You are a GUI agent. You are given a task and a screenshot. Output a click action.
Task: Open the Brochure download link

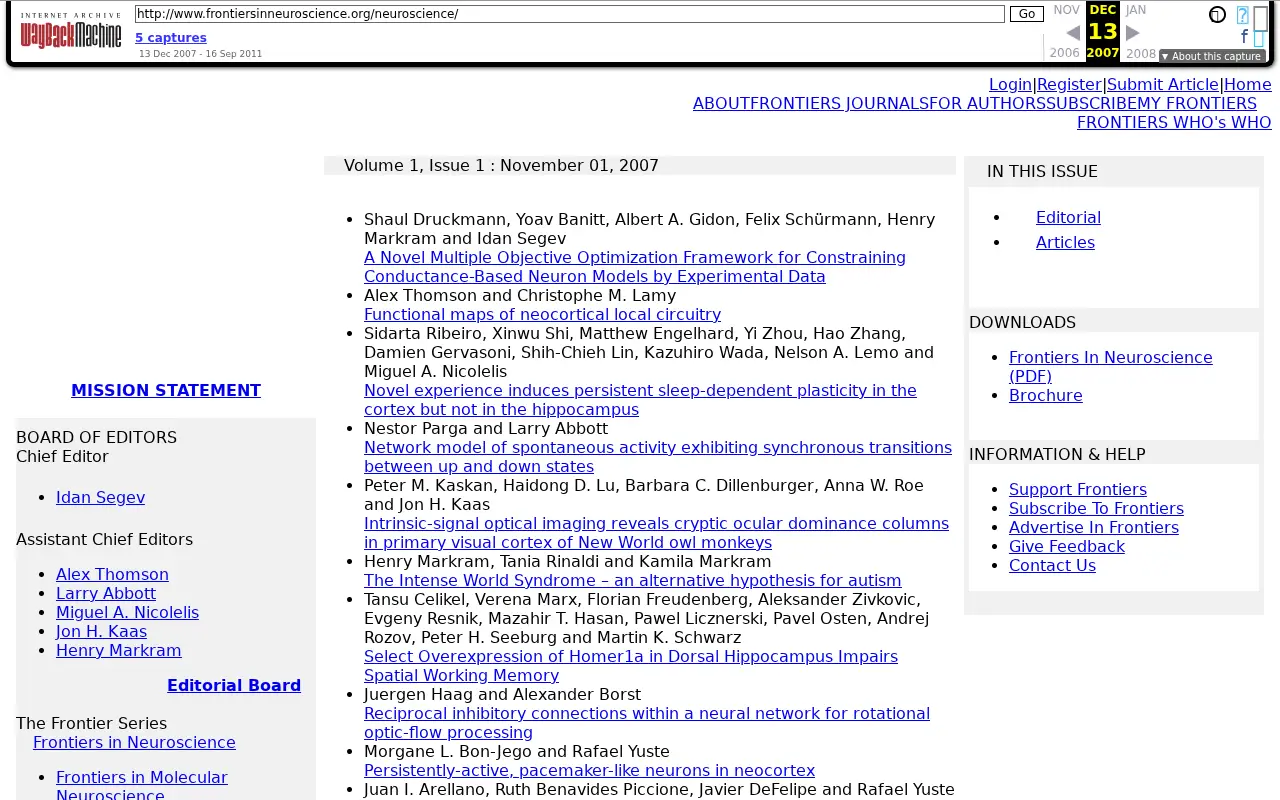pyautogui.click(x=1045, y=396)
